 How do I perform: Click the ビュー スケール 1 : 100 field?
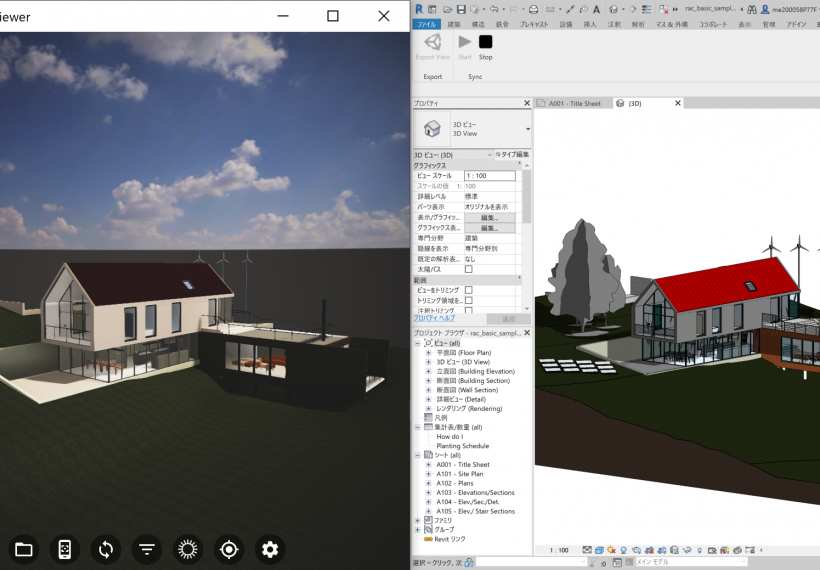click(x=489, y=176)
